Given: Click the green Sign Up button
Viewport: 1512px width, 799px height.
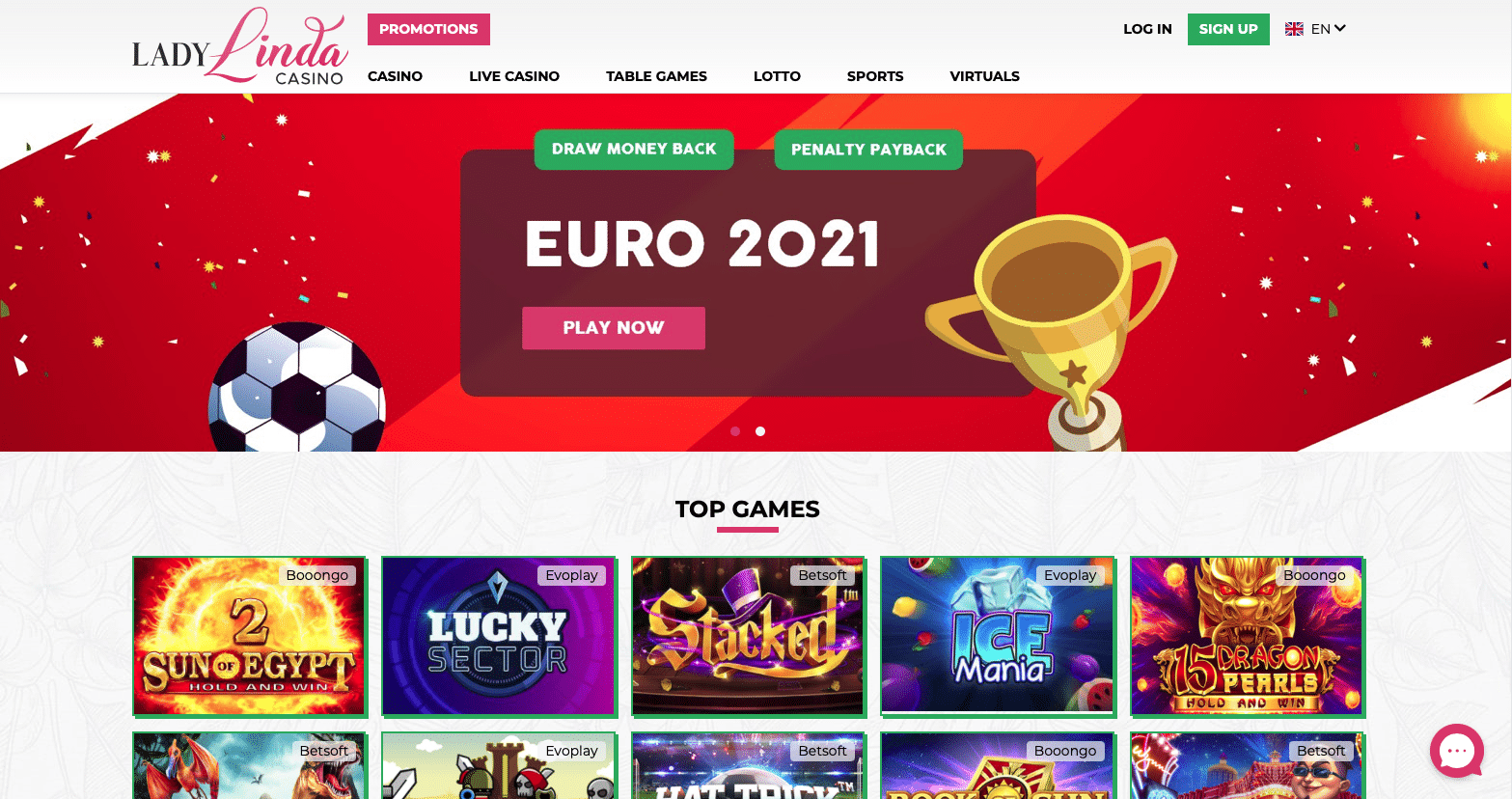Looking at the screenshot, I should coord(1228,29).
